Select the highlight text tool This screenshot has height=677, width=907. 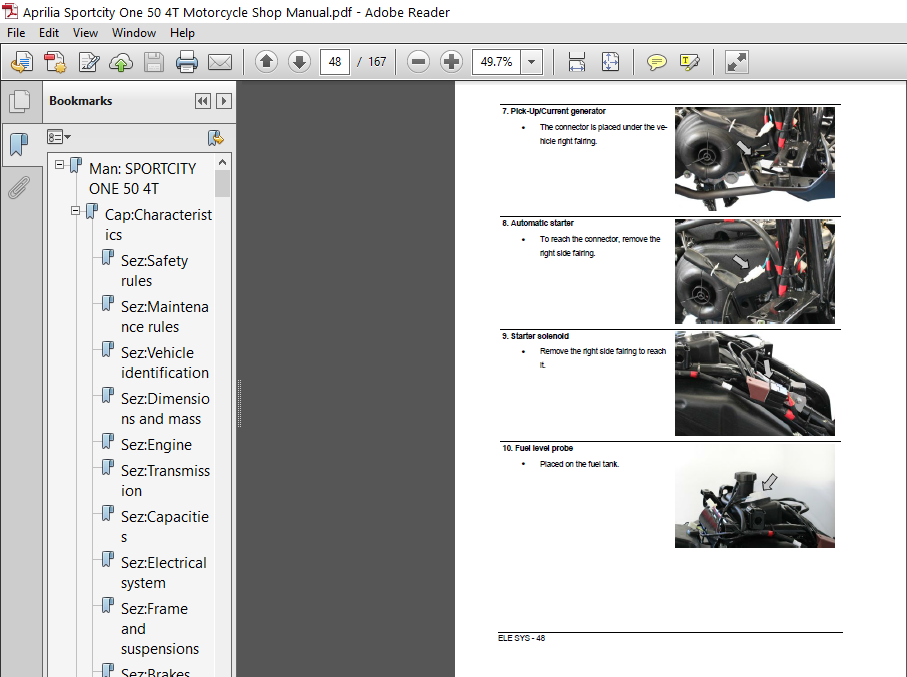[690, 62]
